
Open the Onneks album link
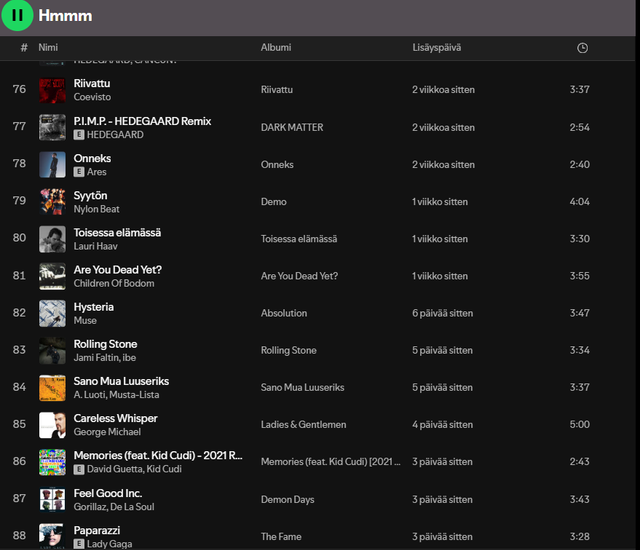click(x=277, y=164)
